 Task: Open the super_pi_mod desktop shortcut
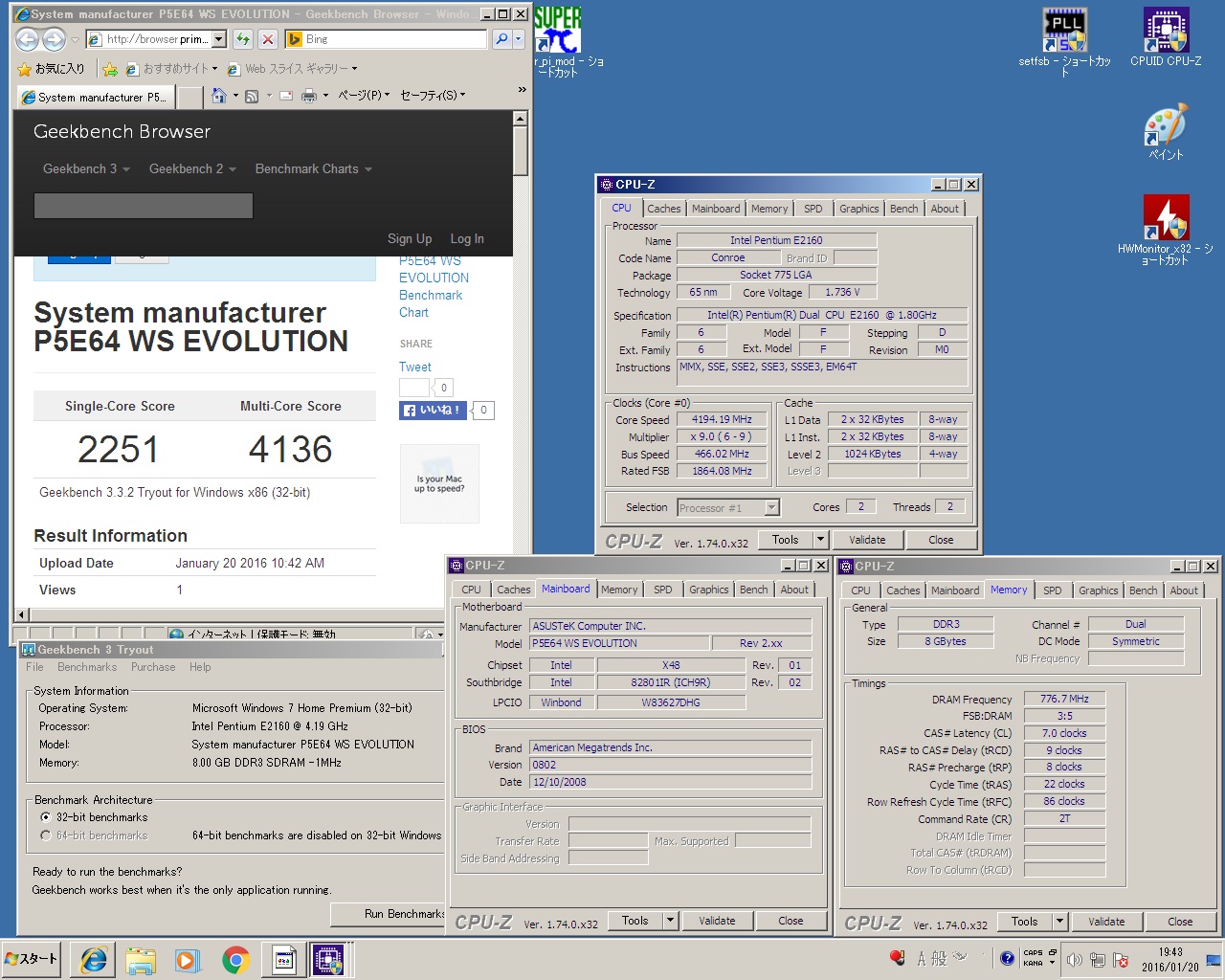point(558,31)
